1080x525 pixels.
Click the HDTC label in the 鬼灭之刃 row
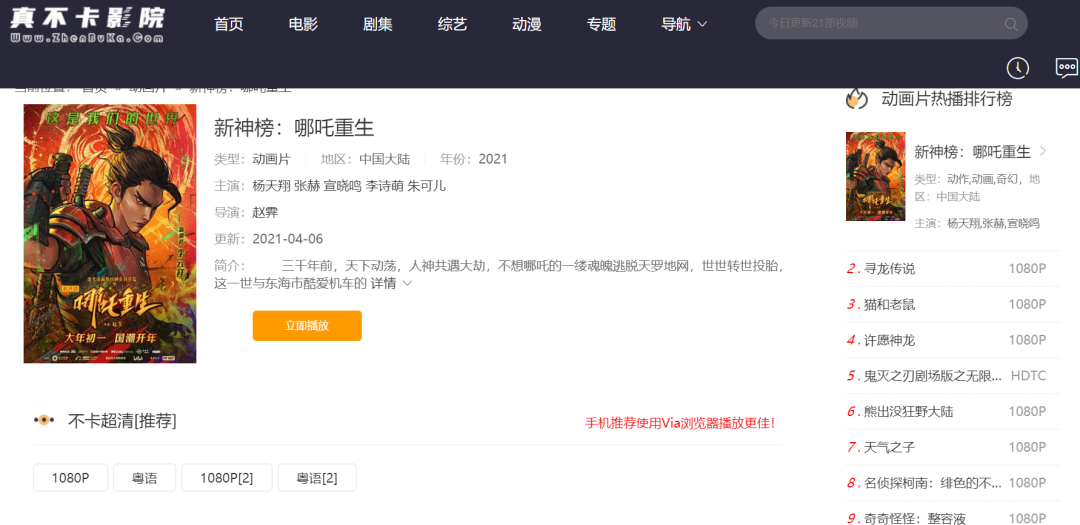tap(1028, 376)
